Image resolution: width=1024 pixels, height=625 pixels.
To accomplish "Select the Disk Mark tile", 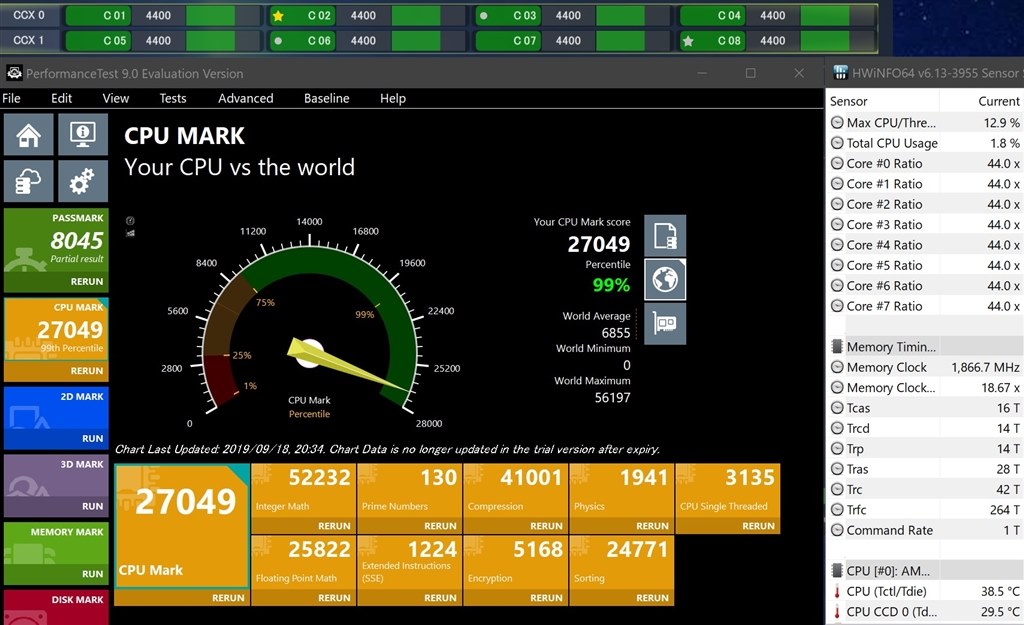I will tap(57, 607).
